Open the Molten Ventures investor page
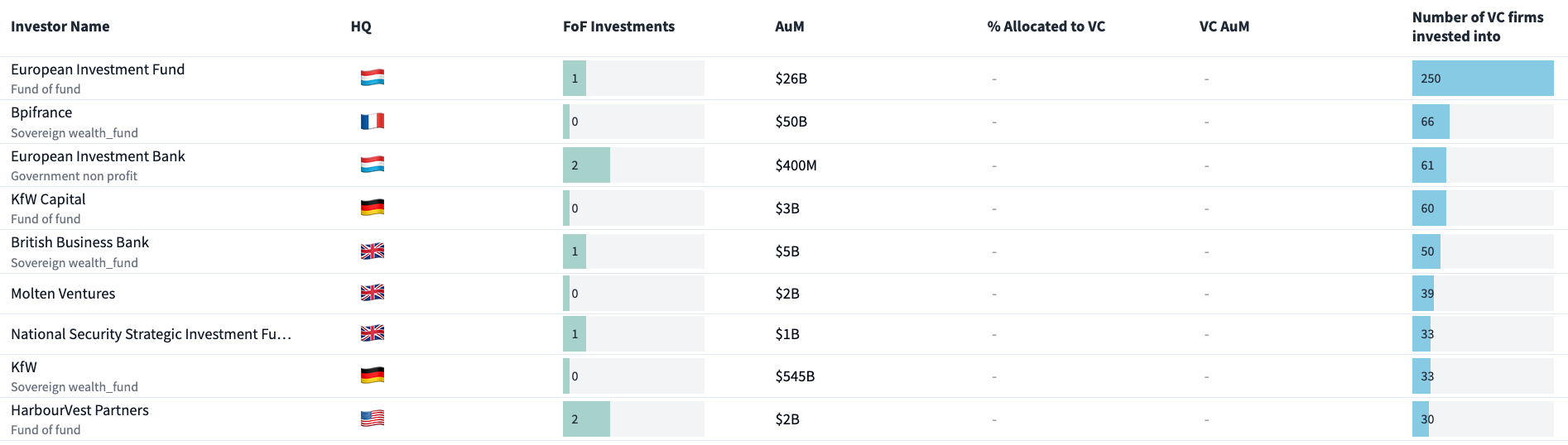Screen dimensions: 1568x445 [x=63, y=294]
